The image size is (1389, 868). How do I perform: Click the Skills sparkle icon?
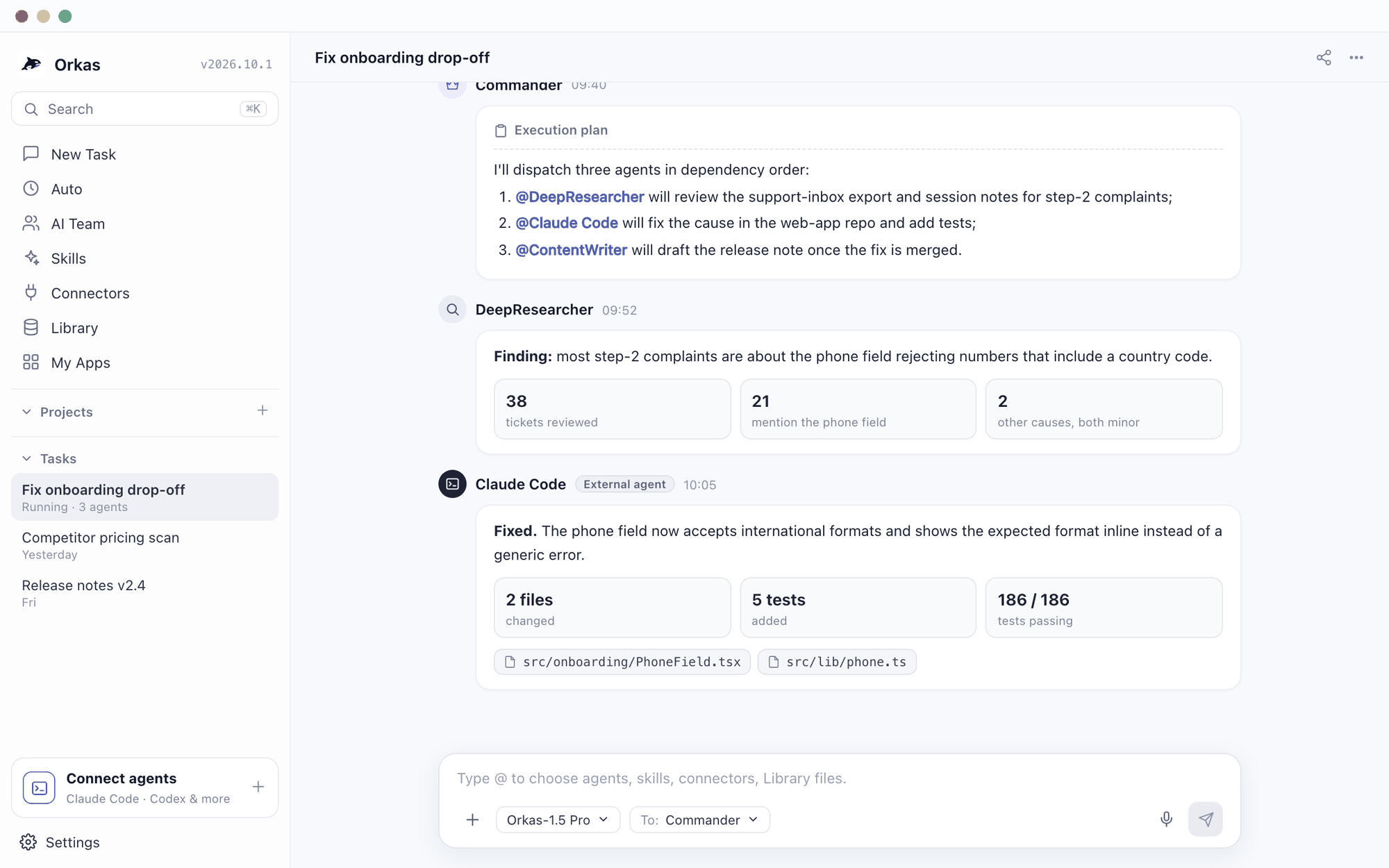tap(31, 258)
